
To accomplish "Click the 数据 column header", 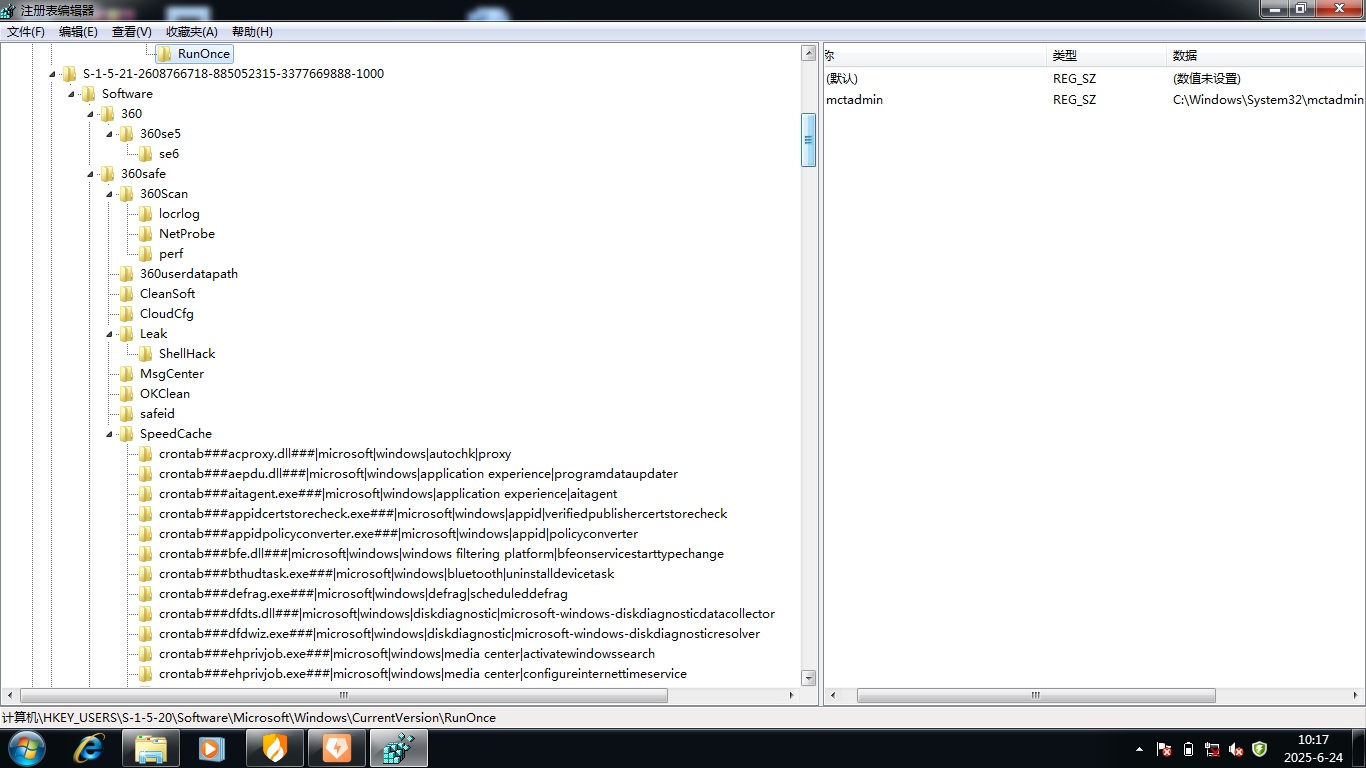I will [x=1185, y=56].
